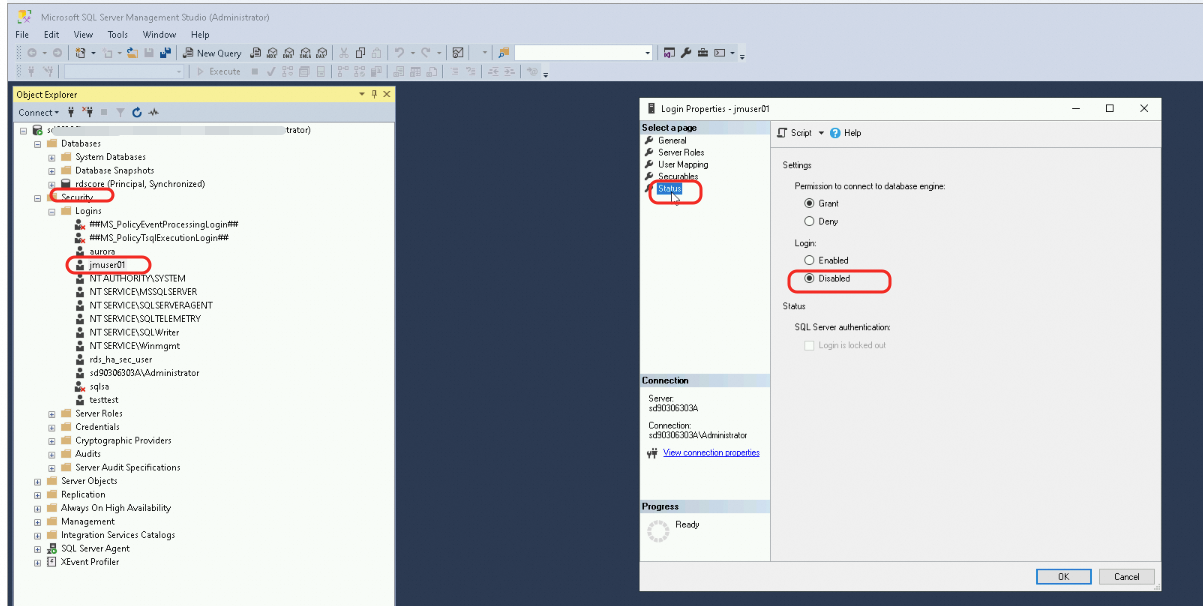Click the Cancel button

click(1126, 576)
